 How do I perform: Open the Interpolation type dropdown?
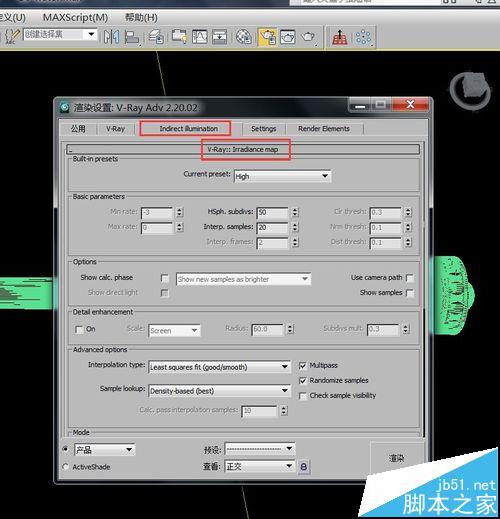(x=219, y=367)
